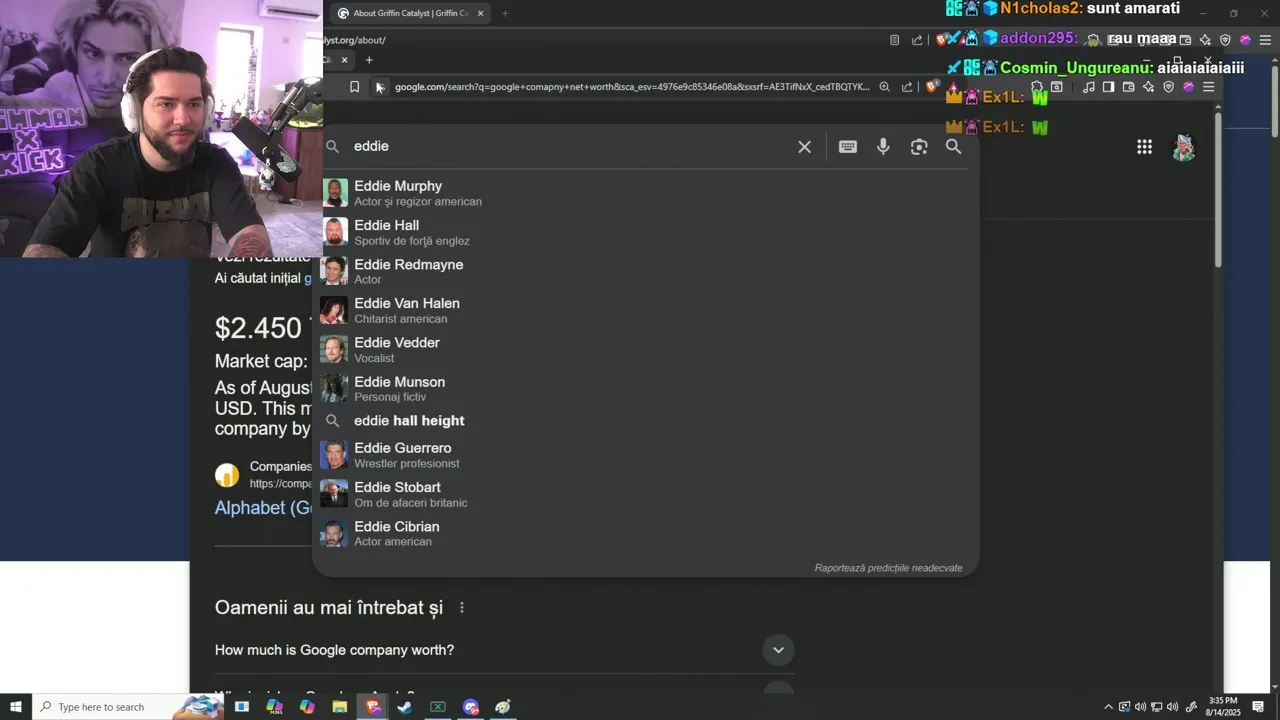Open the Windows Start menu
The height and width of the screenshot is (720, 1280).
(16, 707)
